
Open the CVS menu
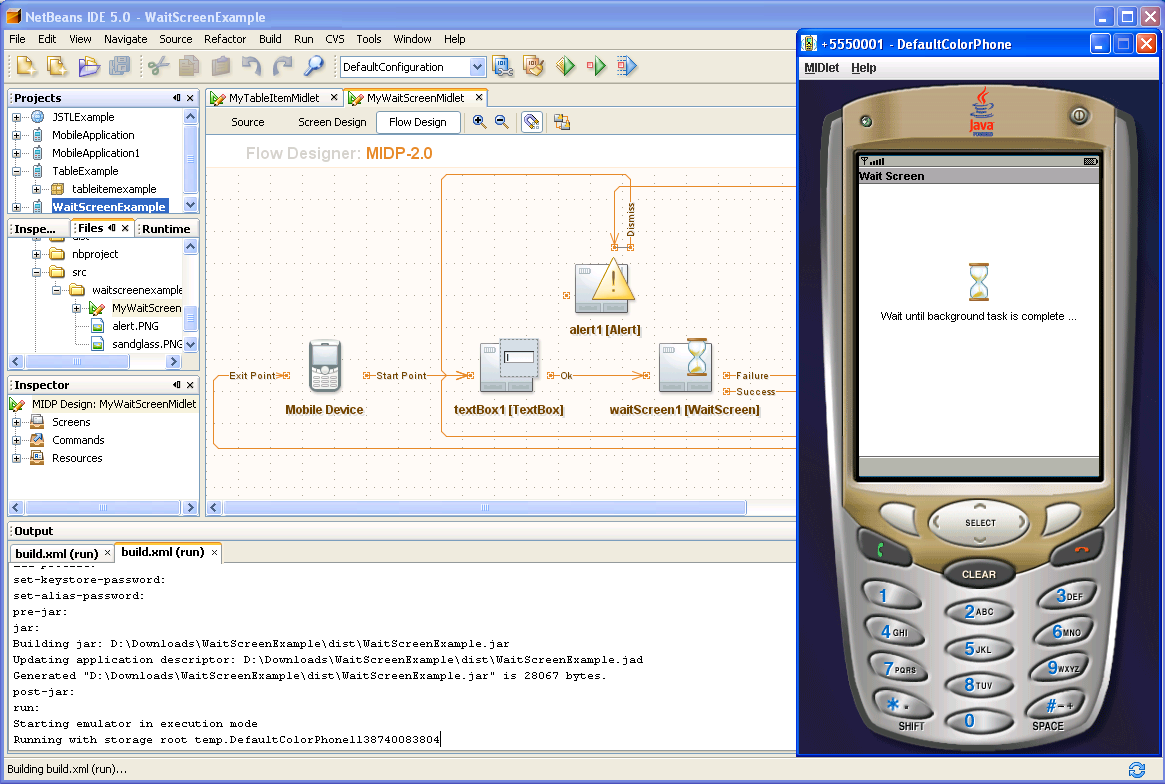point(335,39)
